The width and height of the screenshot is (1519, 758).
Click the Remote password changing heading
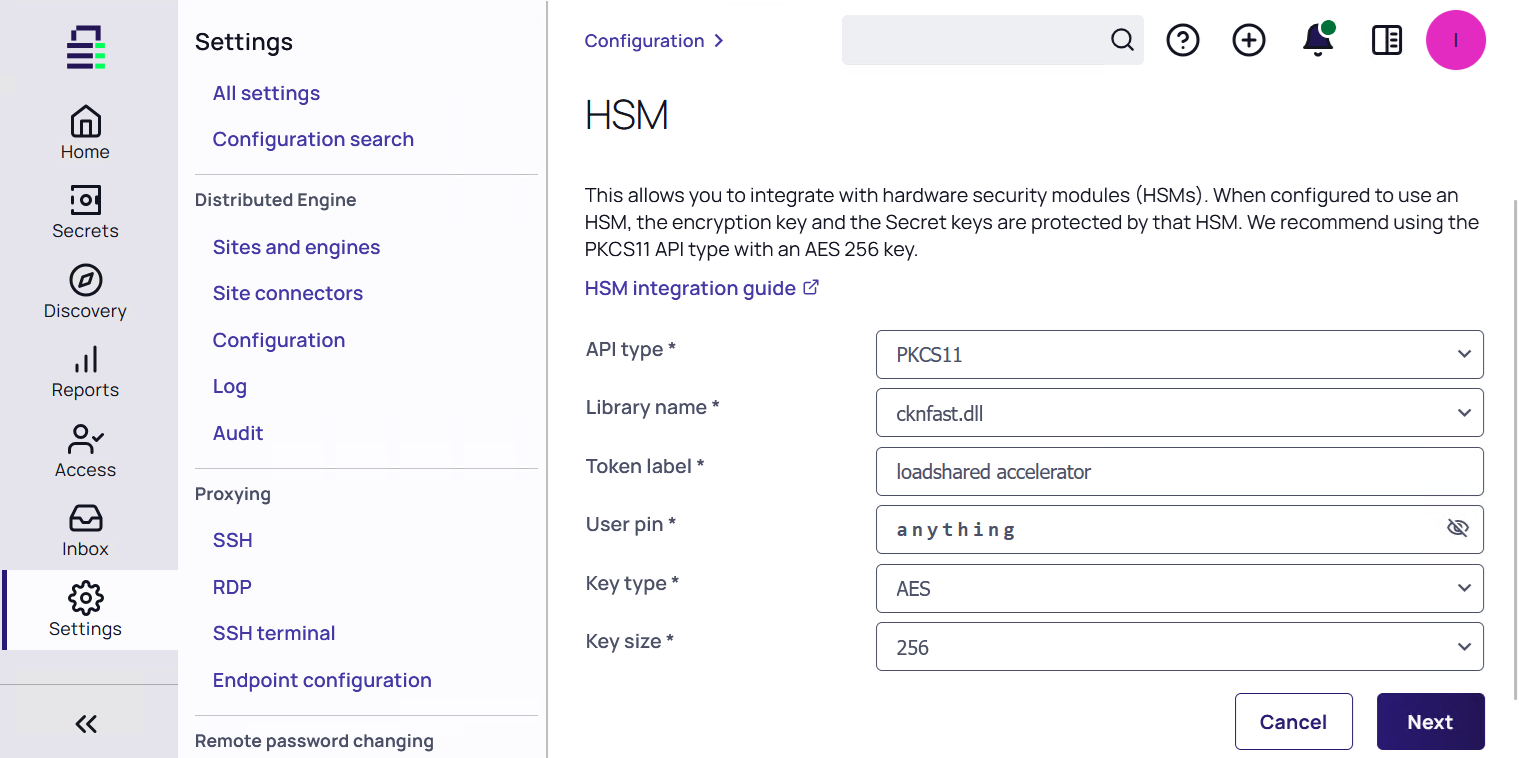coord(314,741)
